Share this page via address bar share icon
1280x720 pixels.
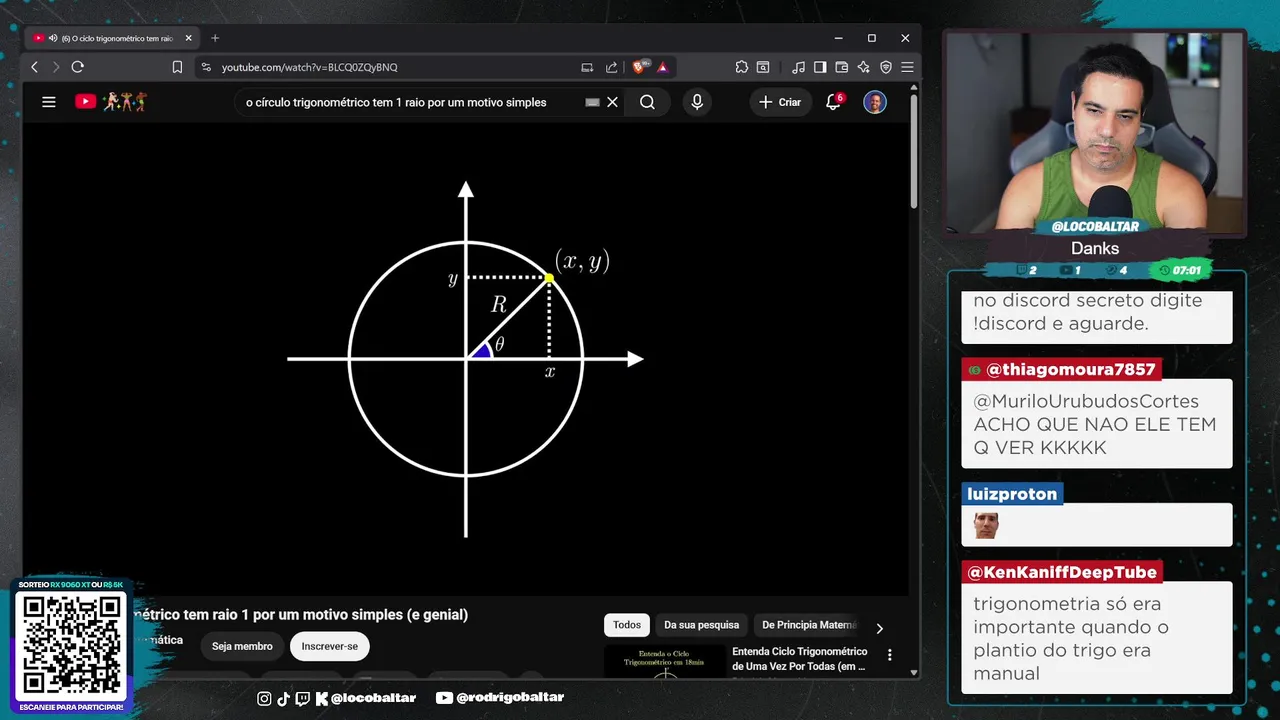tap(611, 67)
